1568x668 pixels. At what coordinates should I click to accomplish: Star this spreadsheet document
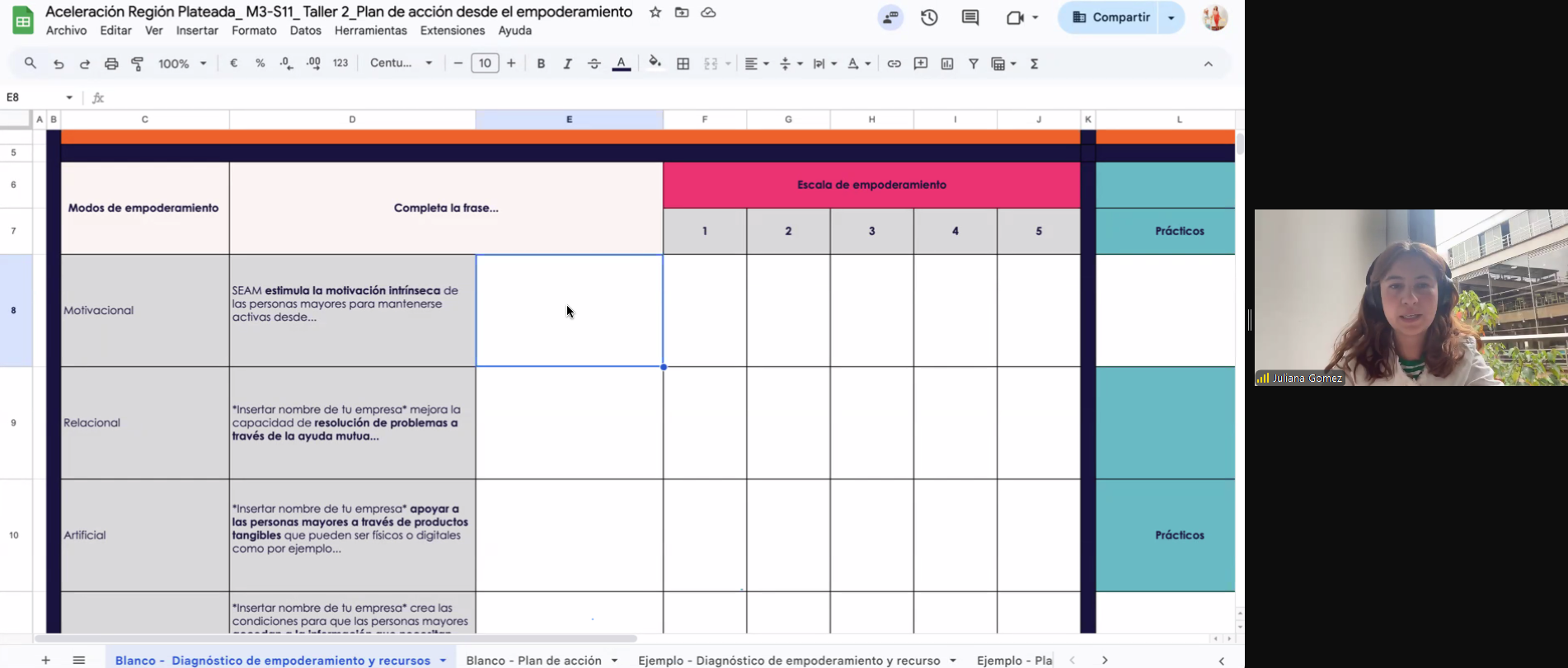point(655,12)
